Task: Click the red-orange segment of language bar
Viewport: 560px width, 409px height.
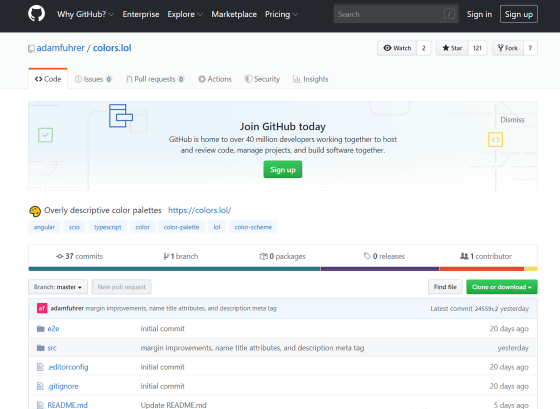Action: (482, 269)
